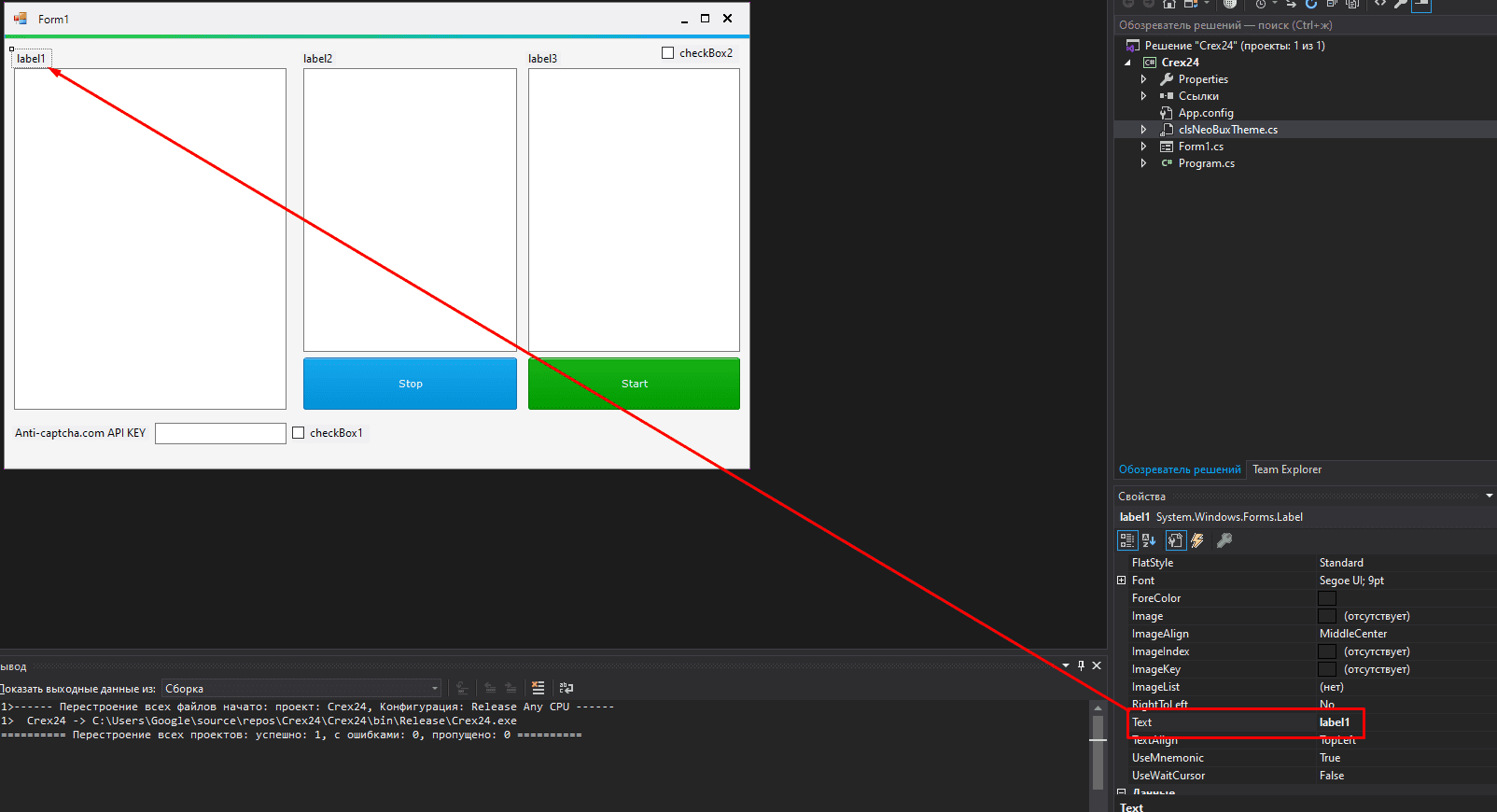This screenshot has height=812, width=1497.
Task: Clear all output in Output panel
Action: (539, 688)
